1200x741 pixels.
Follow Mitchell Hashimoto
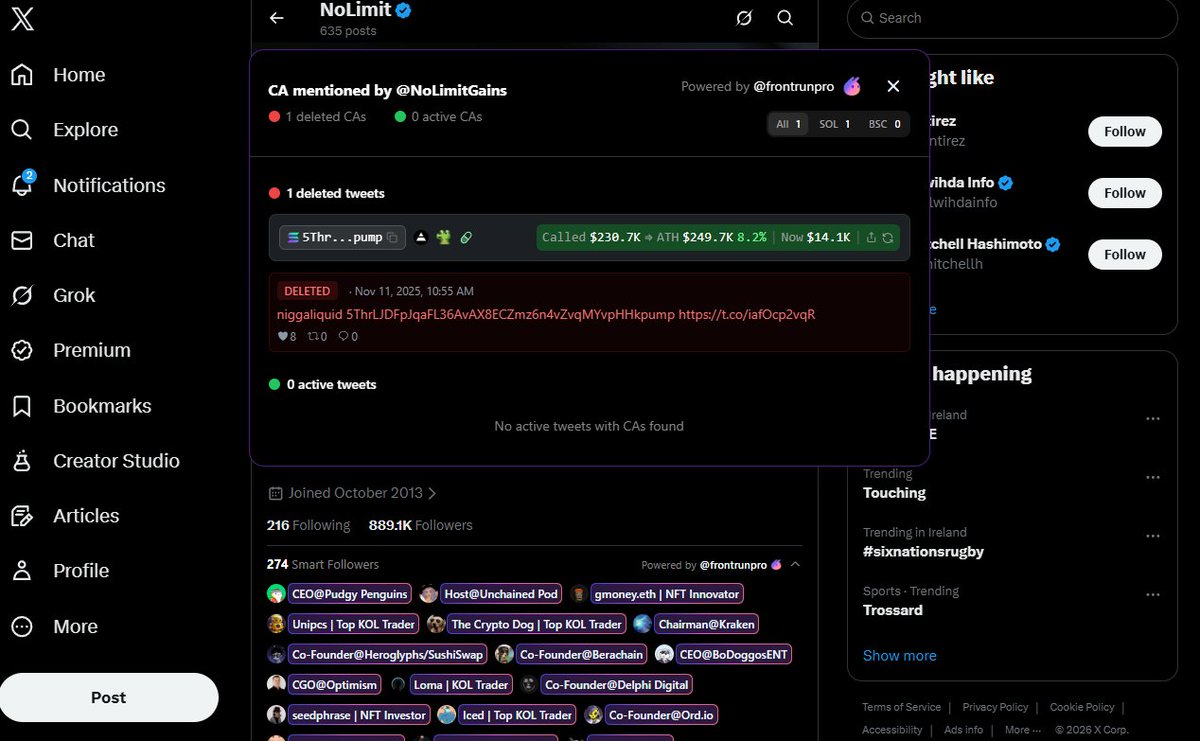click(1125, 254)
